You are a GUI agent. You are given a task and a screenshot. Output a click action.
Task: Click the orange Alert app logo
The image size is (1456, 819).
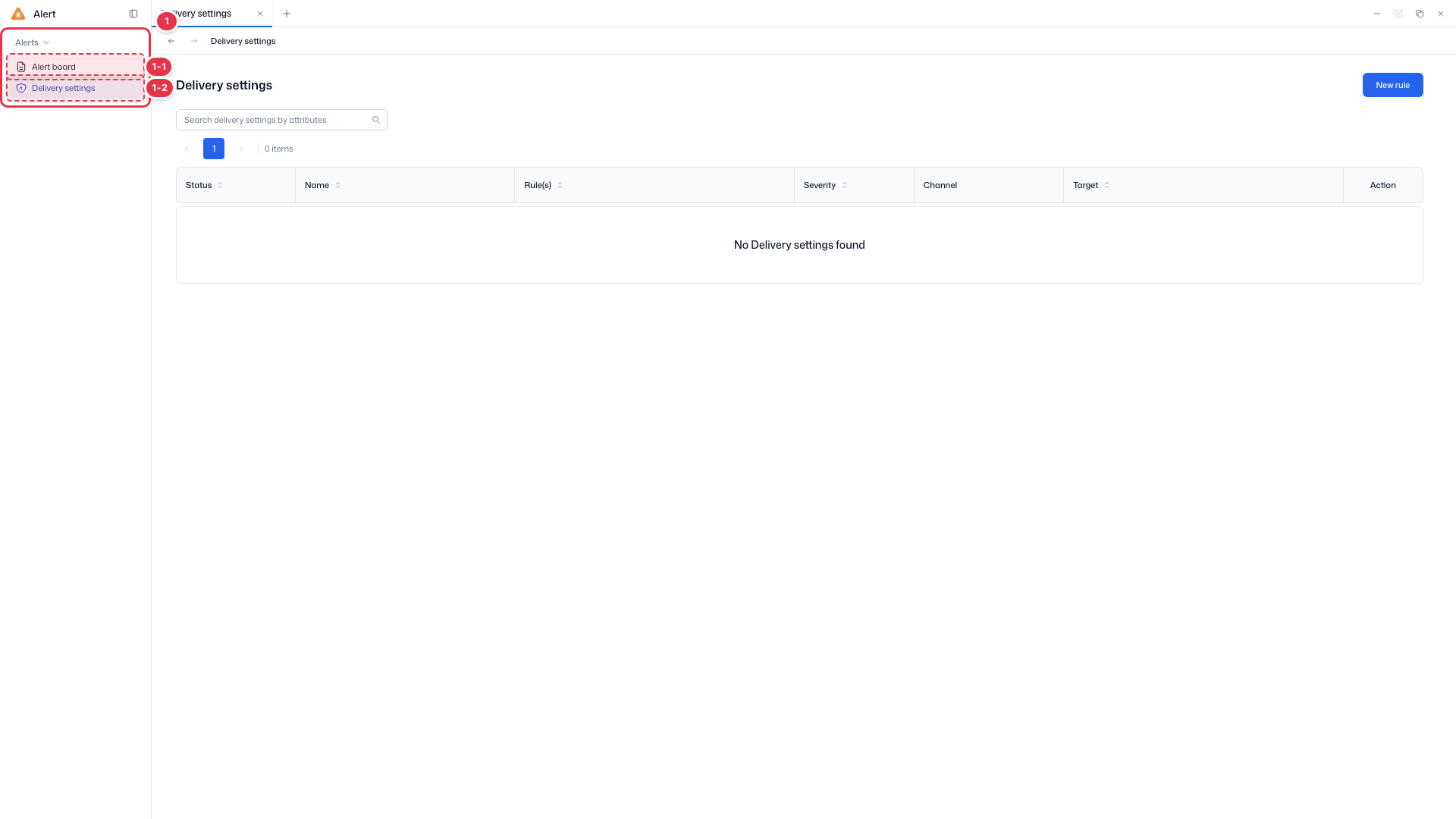point(18,14)
